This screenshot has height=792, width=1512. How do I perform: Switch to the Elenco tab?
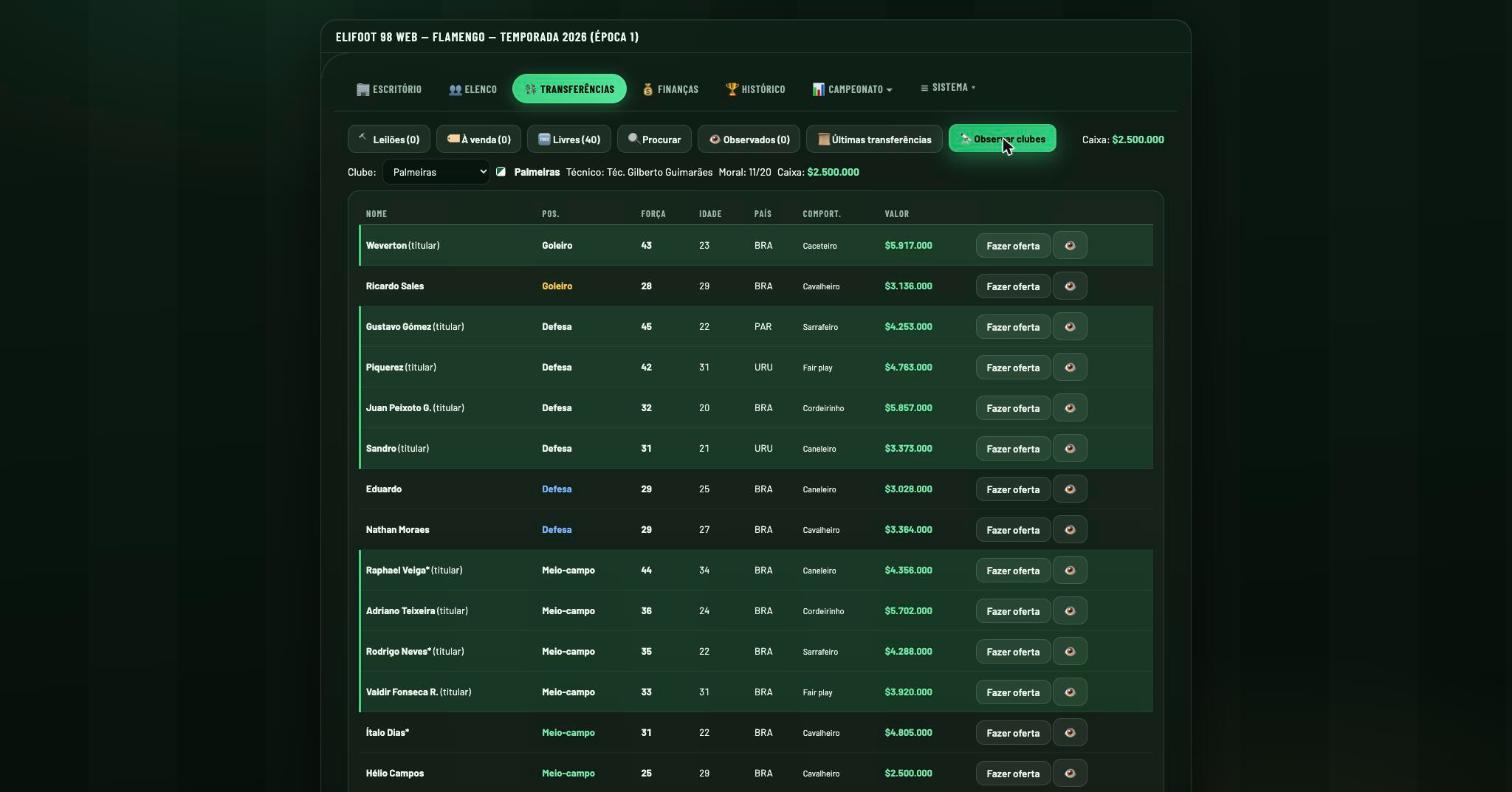click(473, 89)
